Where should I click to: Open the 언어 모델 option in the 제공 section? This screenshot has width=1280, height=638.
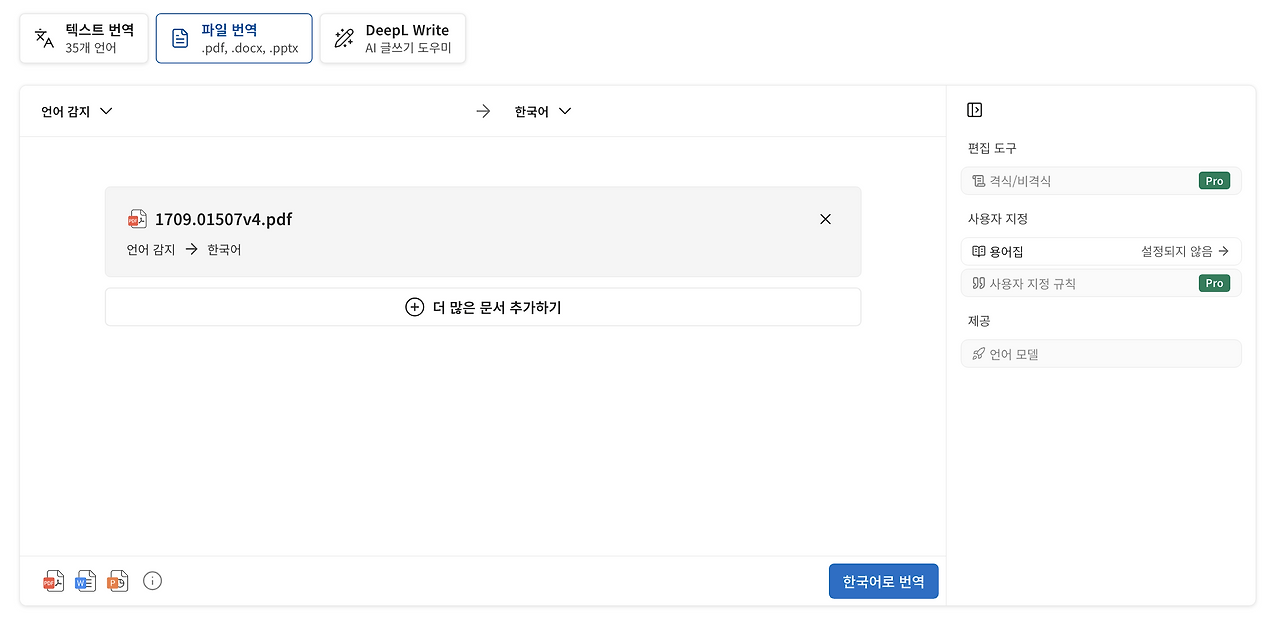[1100, 353]
